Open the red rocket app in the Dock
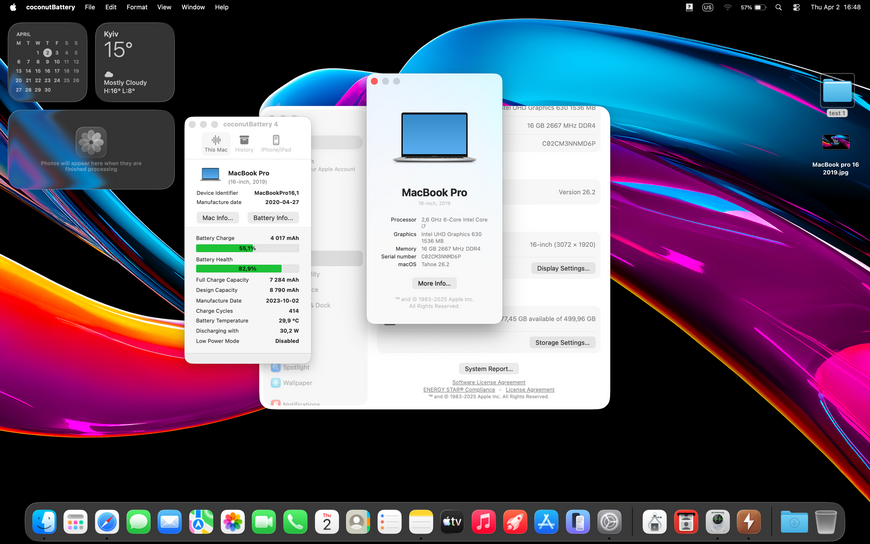Viewport: 870px width, 544px height. (515, 522)
